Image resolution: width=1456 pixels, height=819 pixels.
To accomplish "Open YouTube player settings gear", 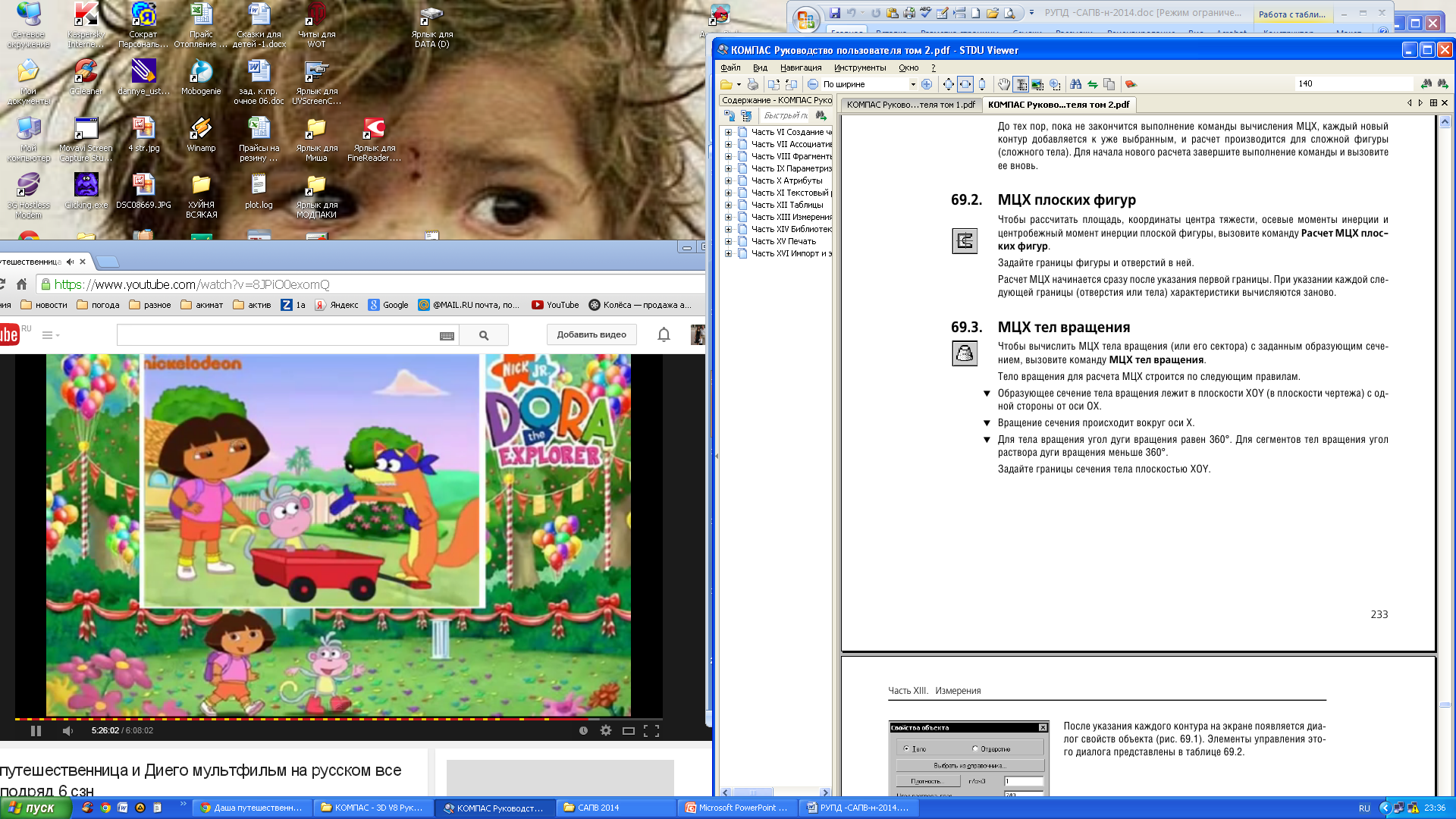I will point(605,730).
